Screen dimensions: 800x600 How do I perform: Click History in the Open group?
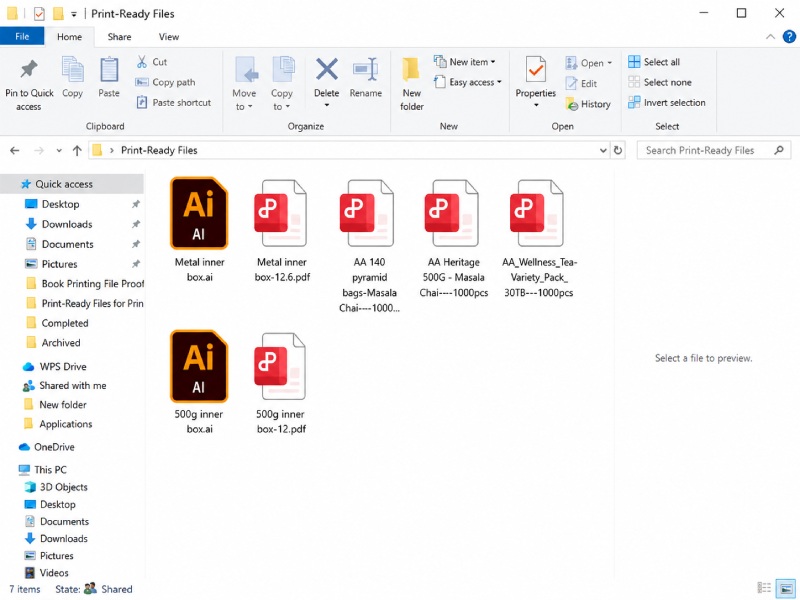588,104
